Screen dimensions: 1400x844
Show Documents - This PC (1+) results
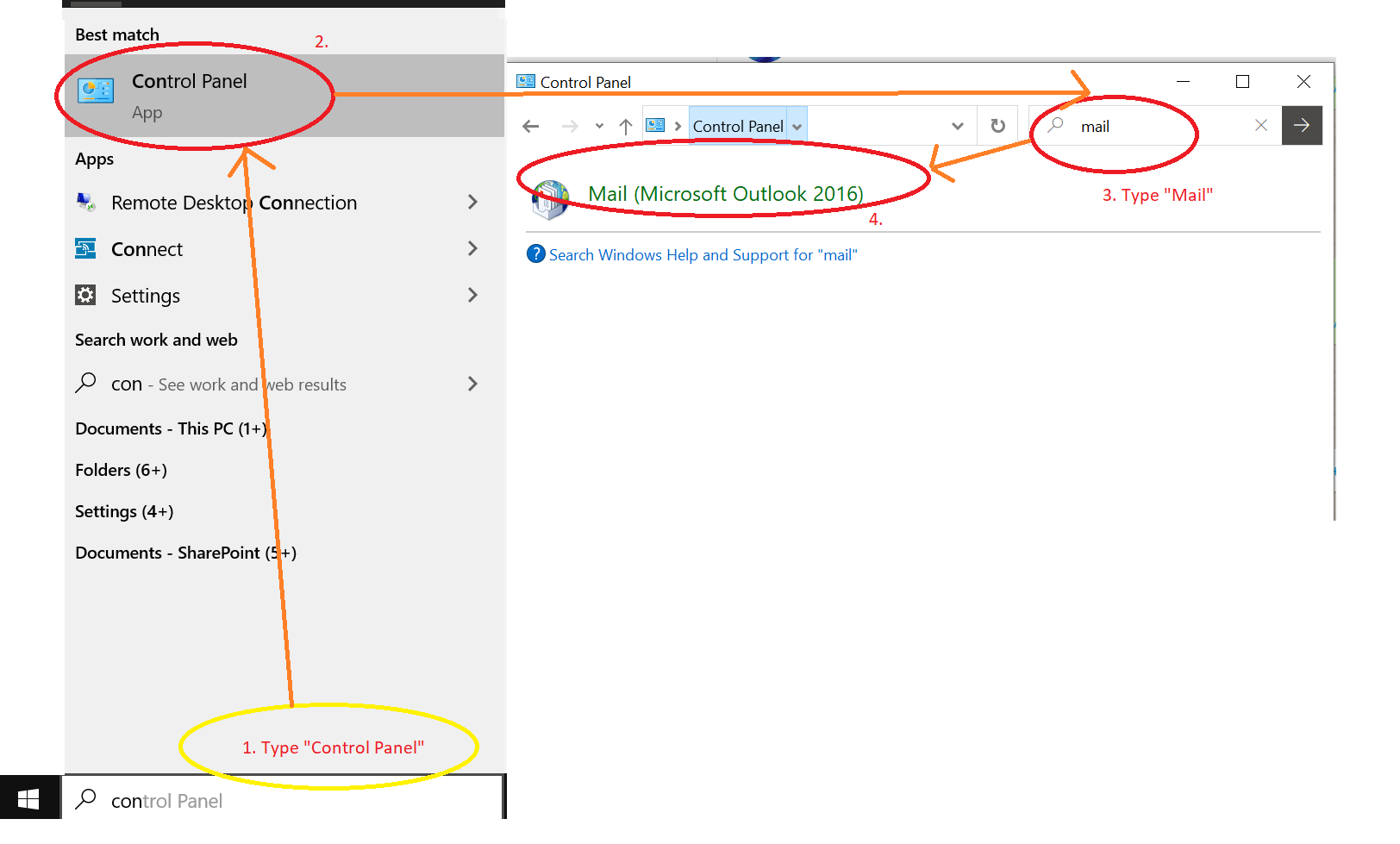[x=171, y=428]
